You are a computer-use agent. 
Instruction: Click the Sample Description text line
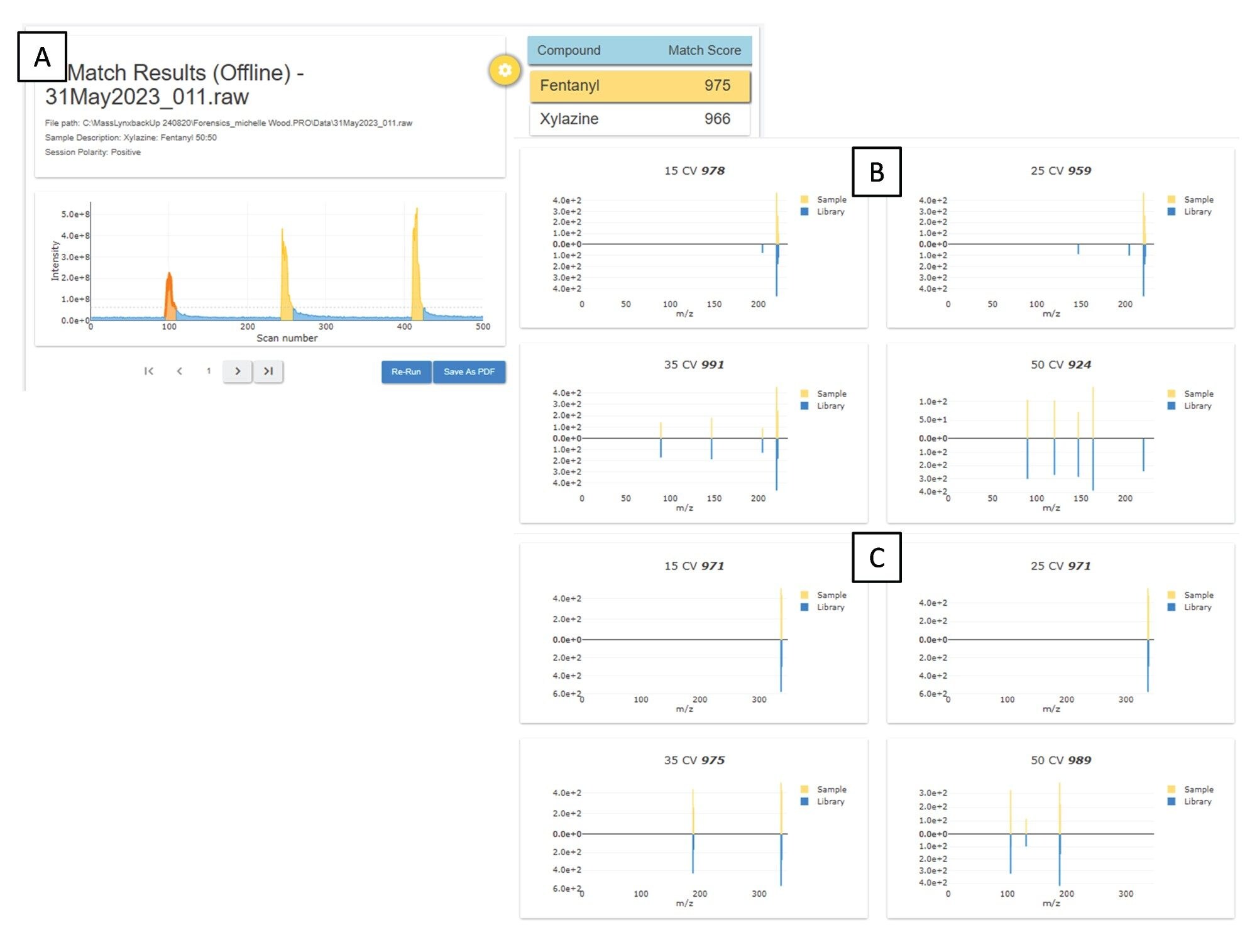131,138
